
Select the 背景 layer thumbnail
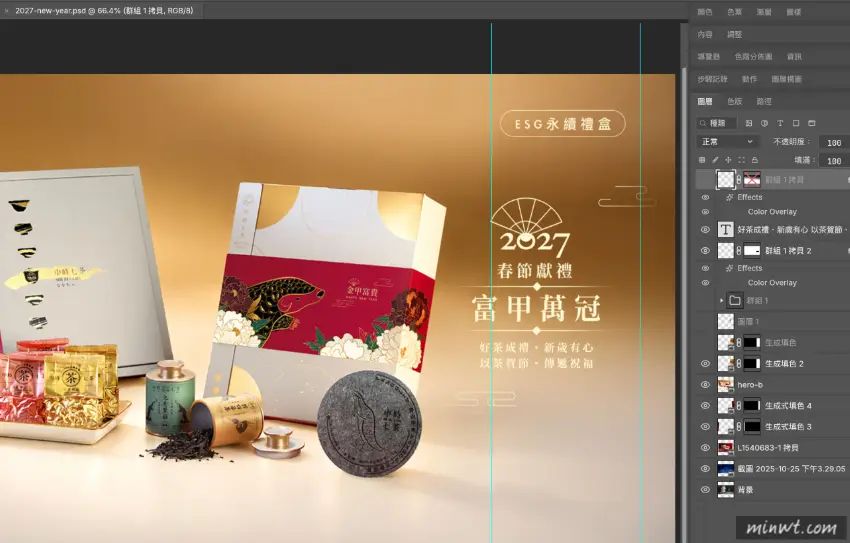(725, 490)
